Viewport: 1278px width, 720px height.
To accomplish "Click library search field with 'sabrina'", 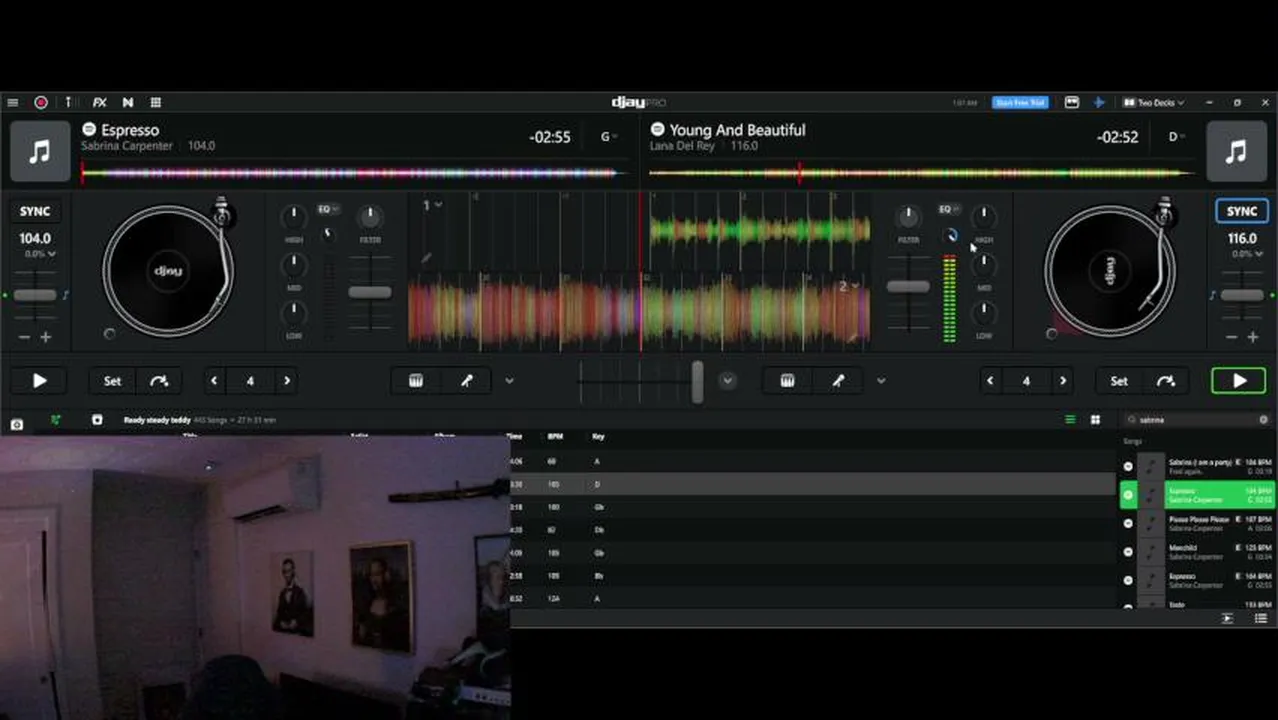I will coord(1195,420).
